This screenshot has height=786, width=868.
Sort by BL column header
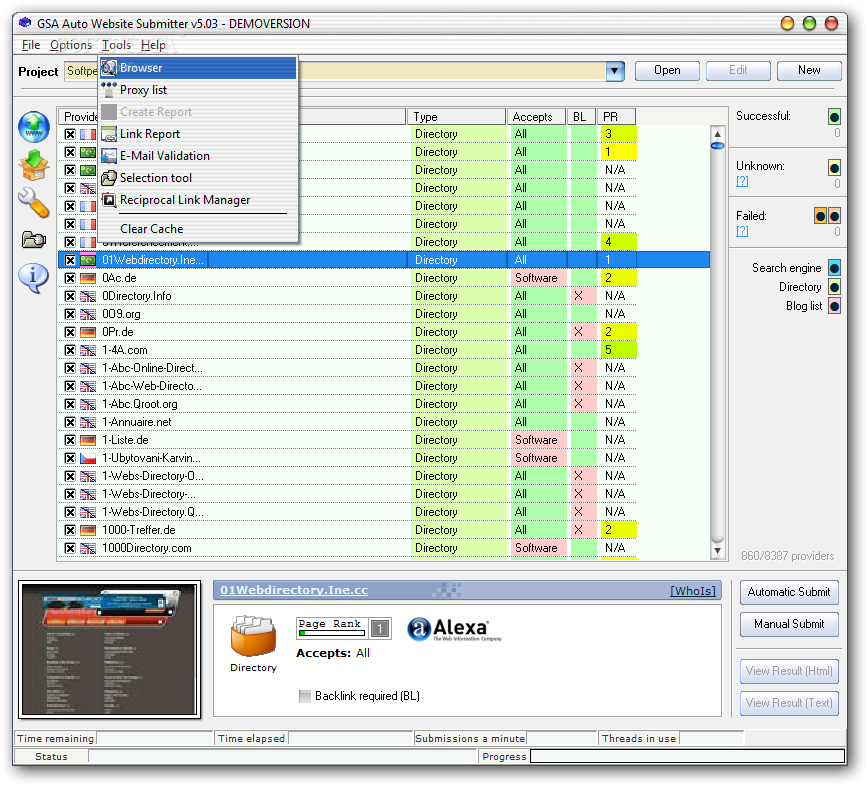tap(581, 117)
